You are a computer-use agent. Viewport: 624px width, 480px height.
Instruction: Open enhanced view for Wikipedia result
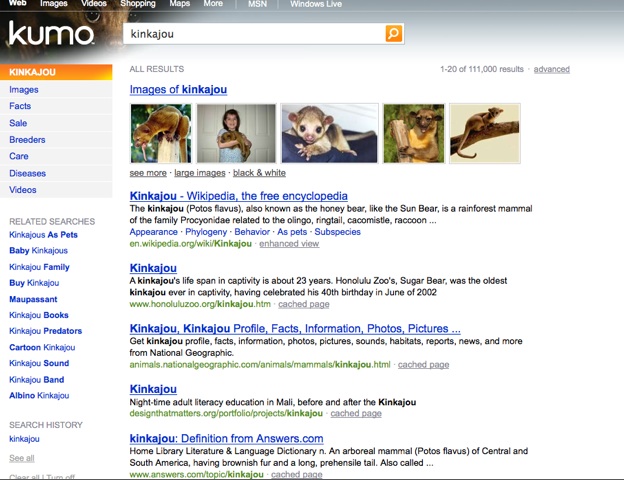289,244
